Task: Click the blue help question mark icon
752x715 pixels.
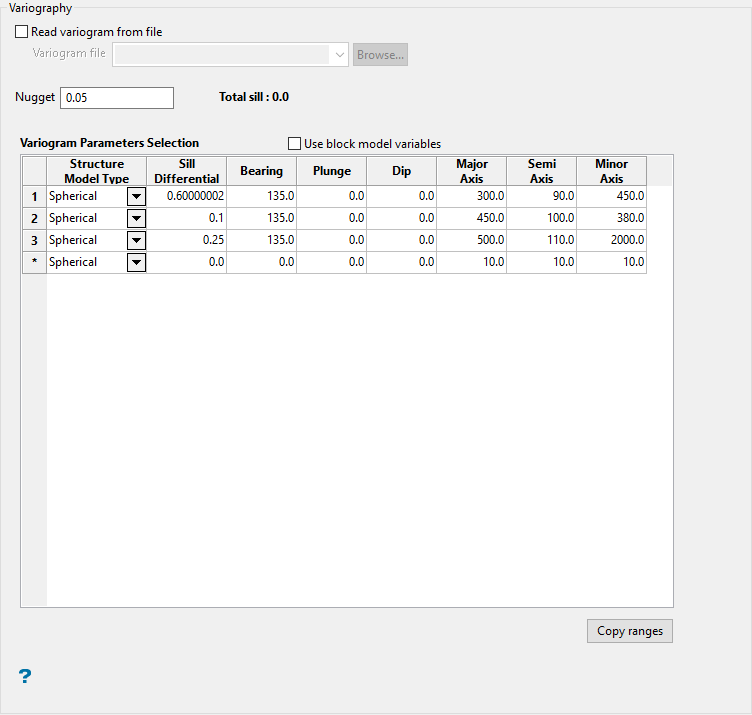Action: [x=25, y=677]
